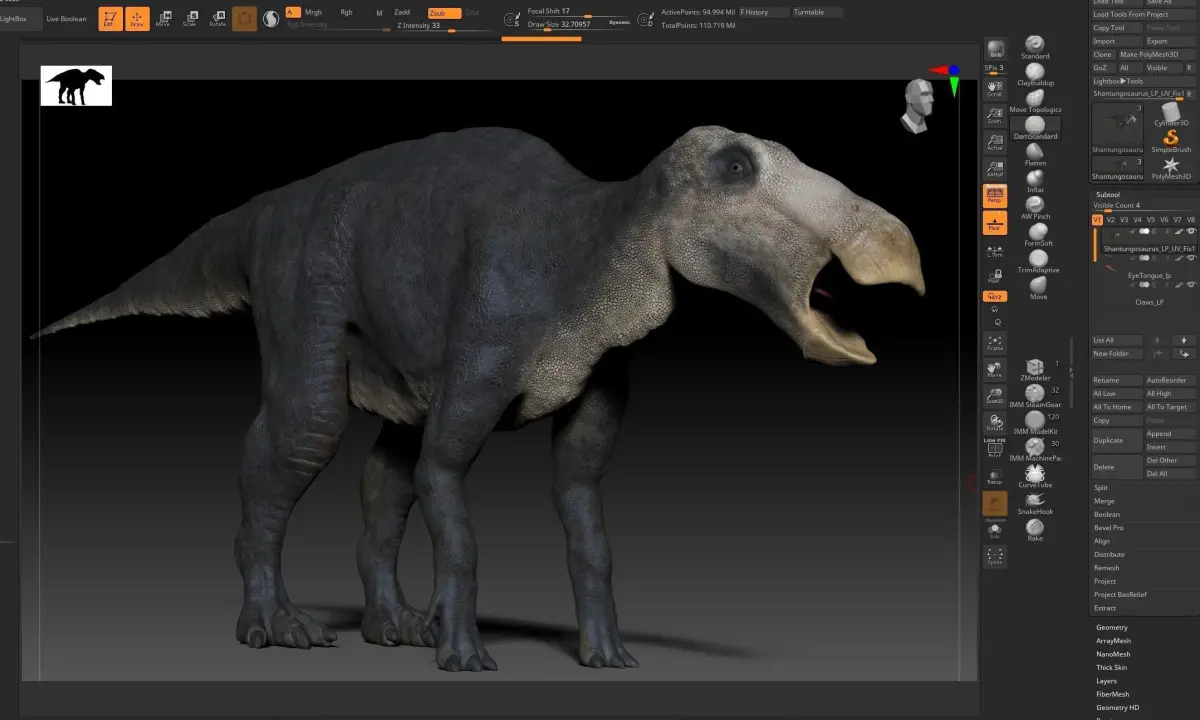Viewport: 1200px width, 720px height.
Task: Collapse the Subtool section header
Action: (1108, 195)
